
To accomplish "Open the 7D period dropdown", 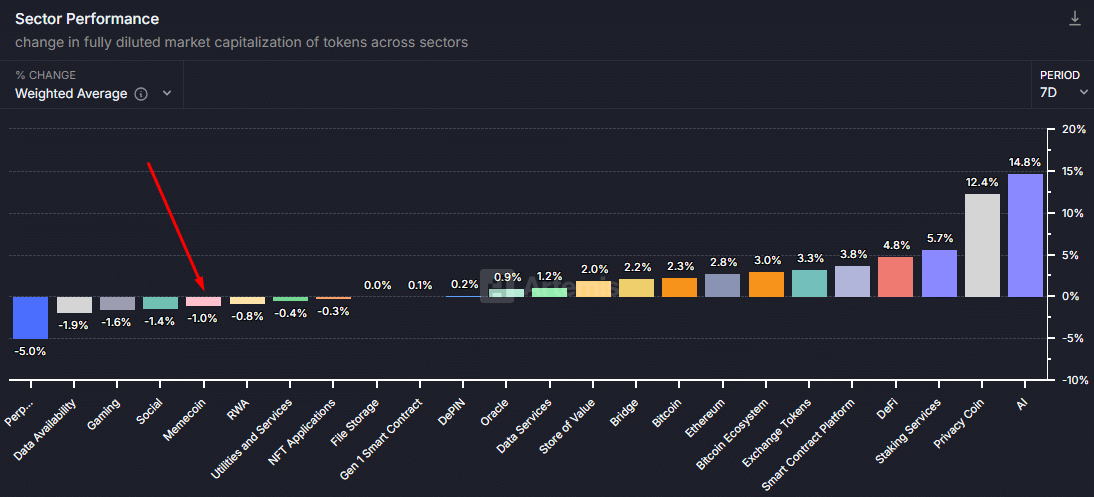I will pos(1064,92).
